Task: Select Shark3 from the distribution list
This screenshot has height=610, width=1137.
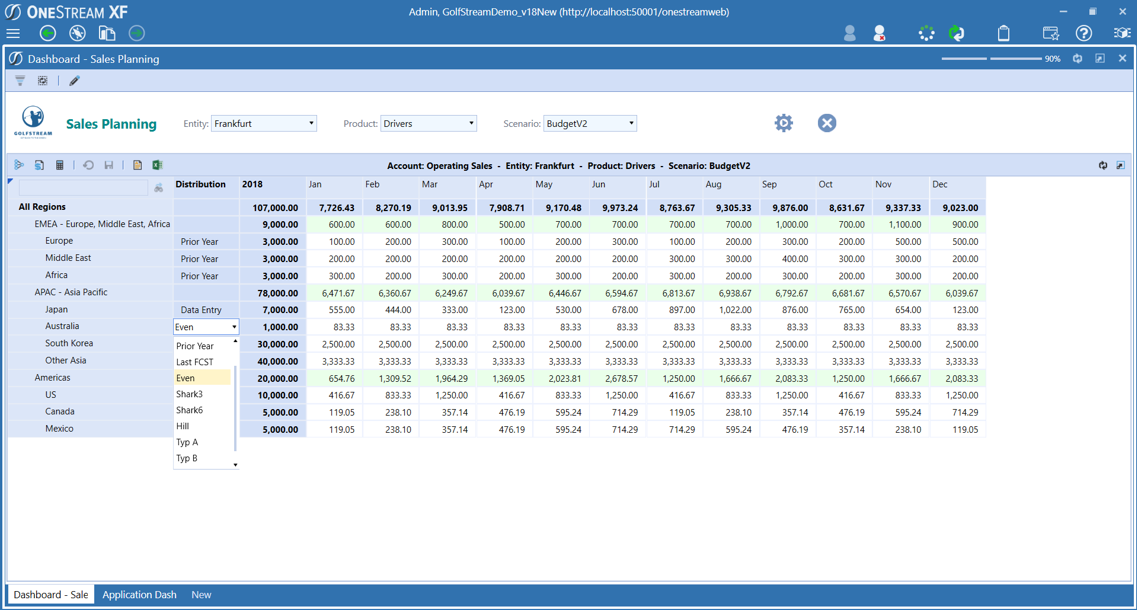Action: coord(190,394)
